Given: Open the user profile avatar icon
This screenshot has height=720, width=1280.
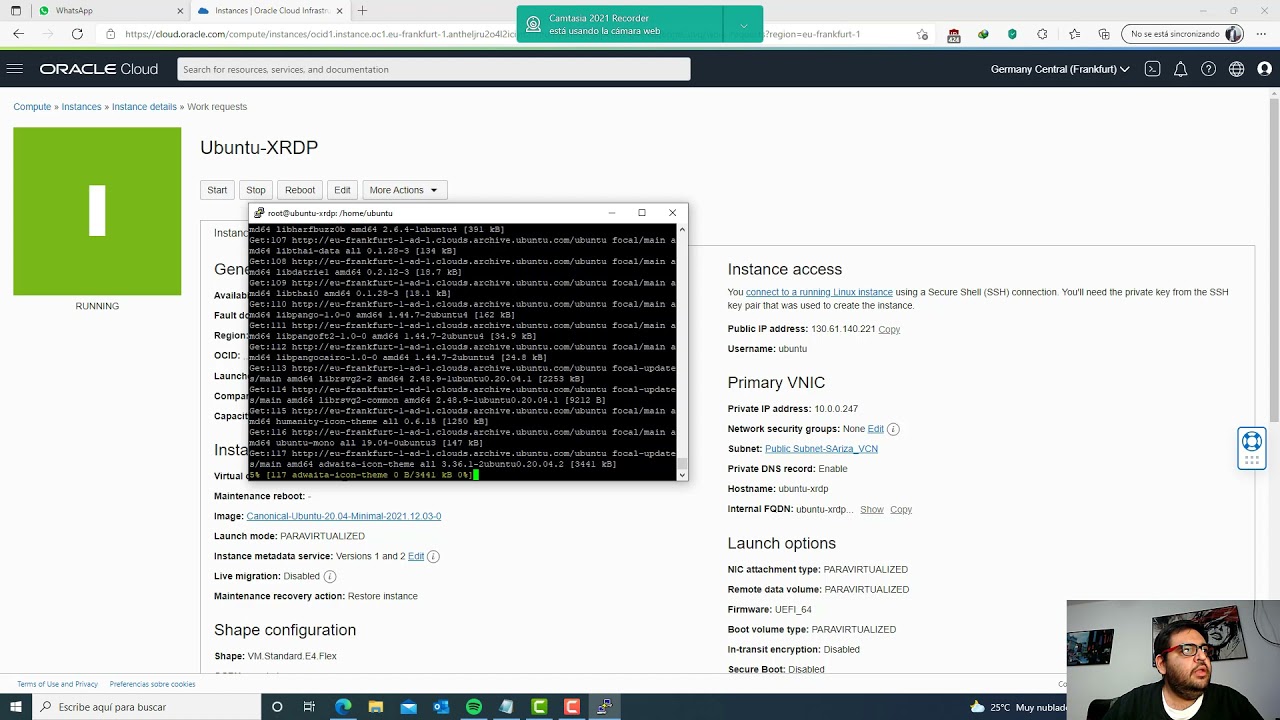Looking at the screenshot, I should [x=1264, y=69].
